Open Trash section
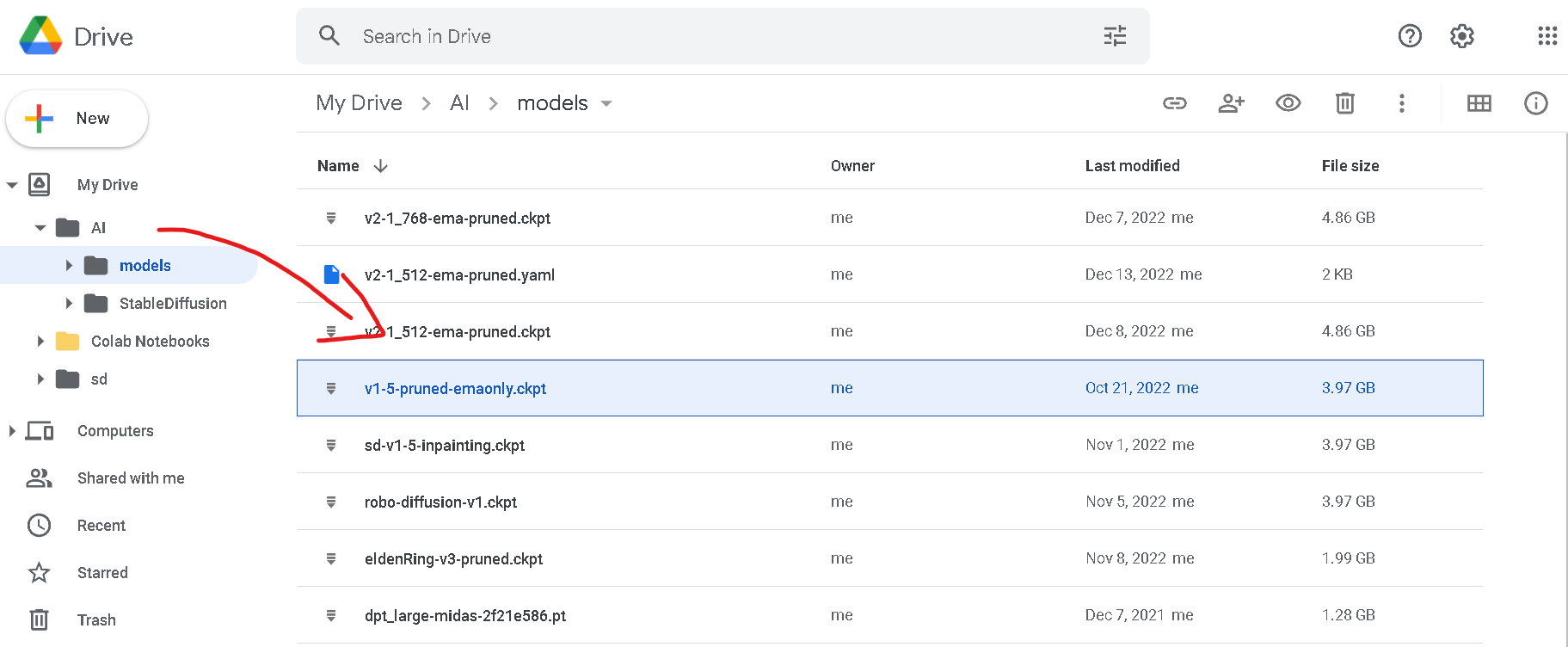This screenshot has height=647, width=1568. click(96, 619)
